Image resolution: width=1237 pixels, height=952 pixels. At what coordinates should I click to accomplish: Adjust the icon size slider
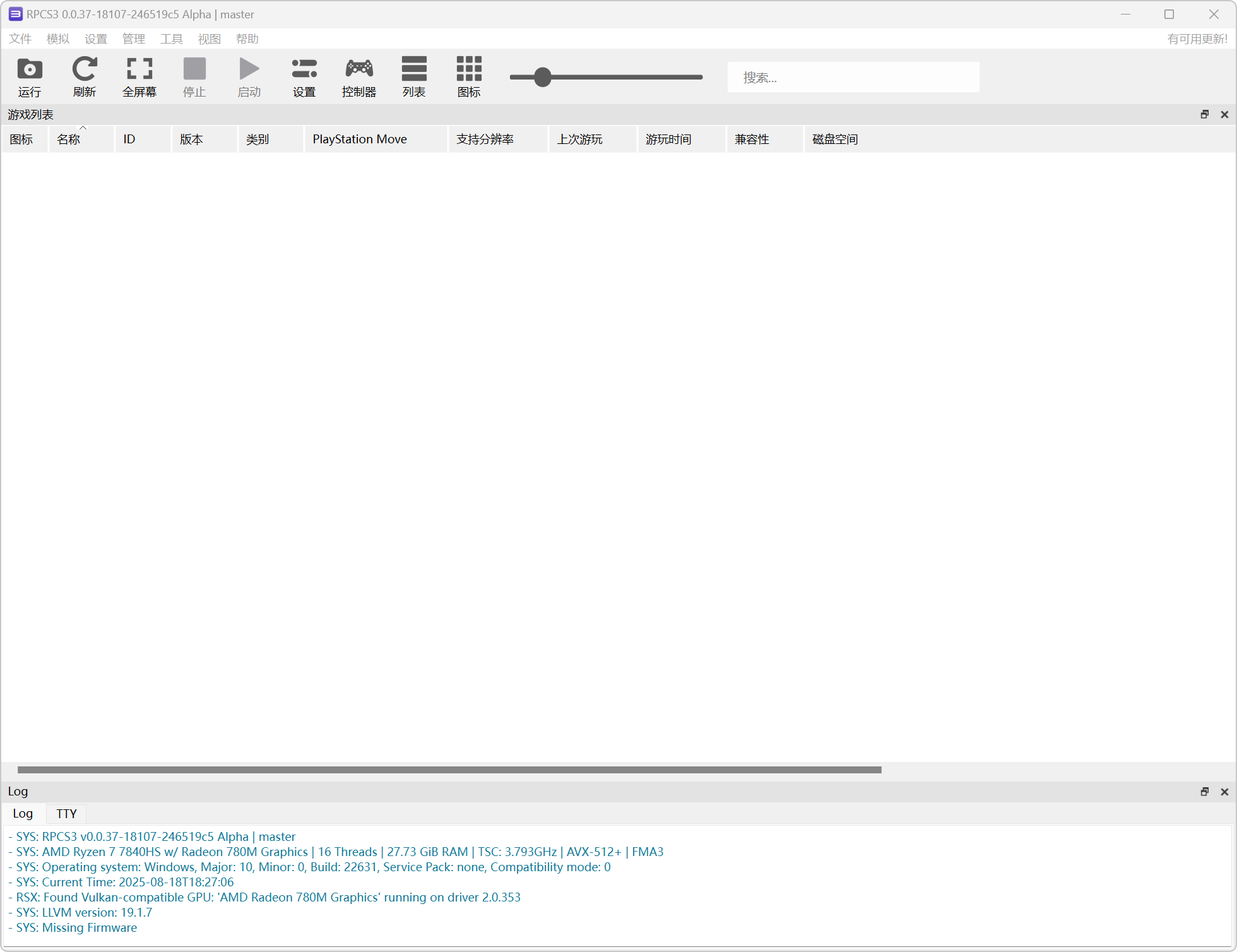point(542,76)
